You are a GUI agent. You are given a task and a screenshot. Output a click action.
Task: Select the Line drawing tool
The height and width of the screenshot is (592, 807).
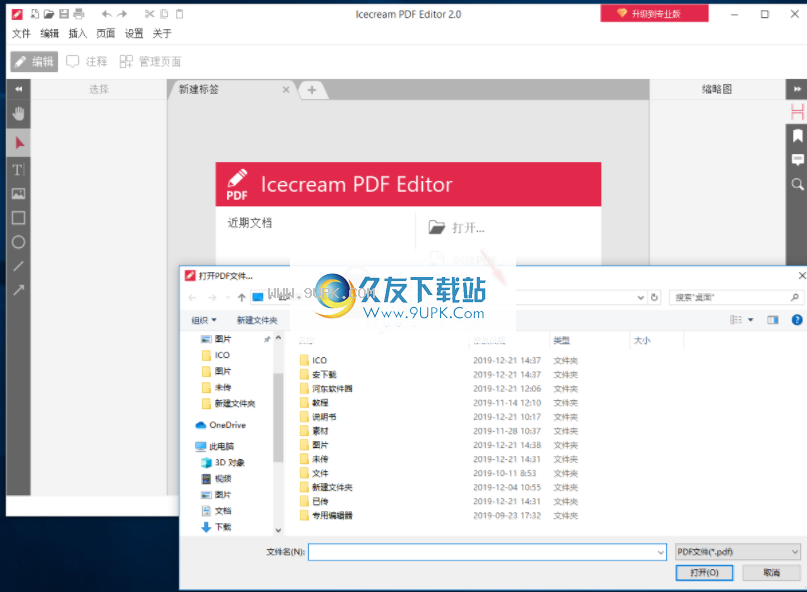pos(19,266)
